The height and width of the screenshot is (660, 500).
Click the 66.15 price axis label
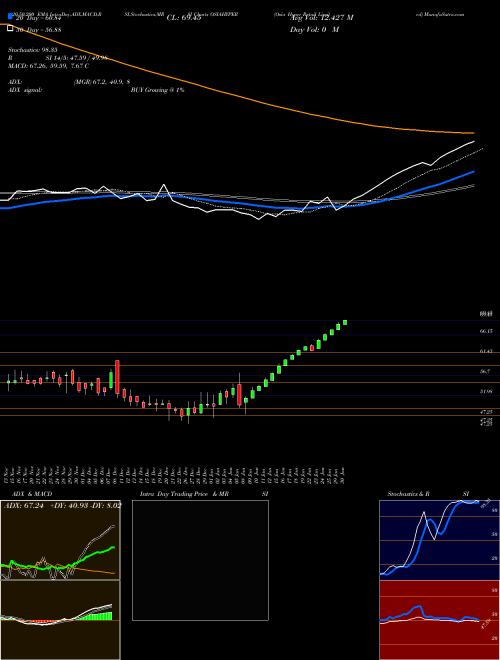point(486,332)
